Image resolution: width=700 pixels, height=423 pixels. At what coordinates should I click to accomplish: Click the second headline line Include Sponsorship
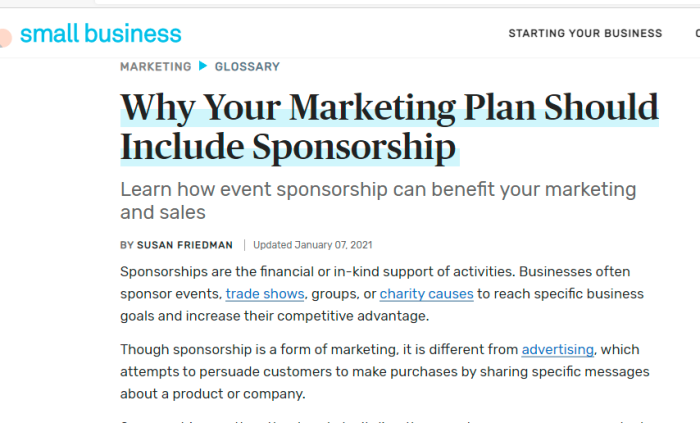click(x=288, y=147)
